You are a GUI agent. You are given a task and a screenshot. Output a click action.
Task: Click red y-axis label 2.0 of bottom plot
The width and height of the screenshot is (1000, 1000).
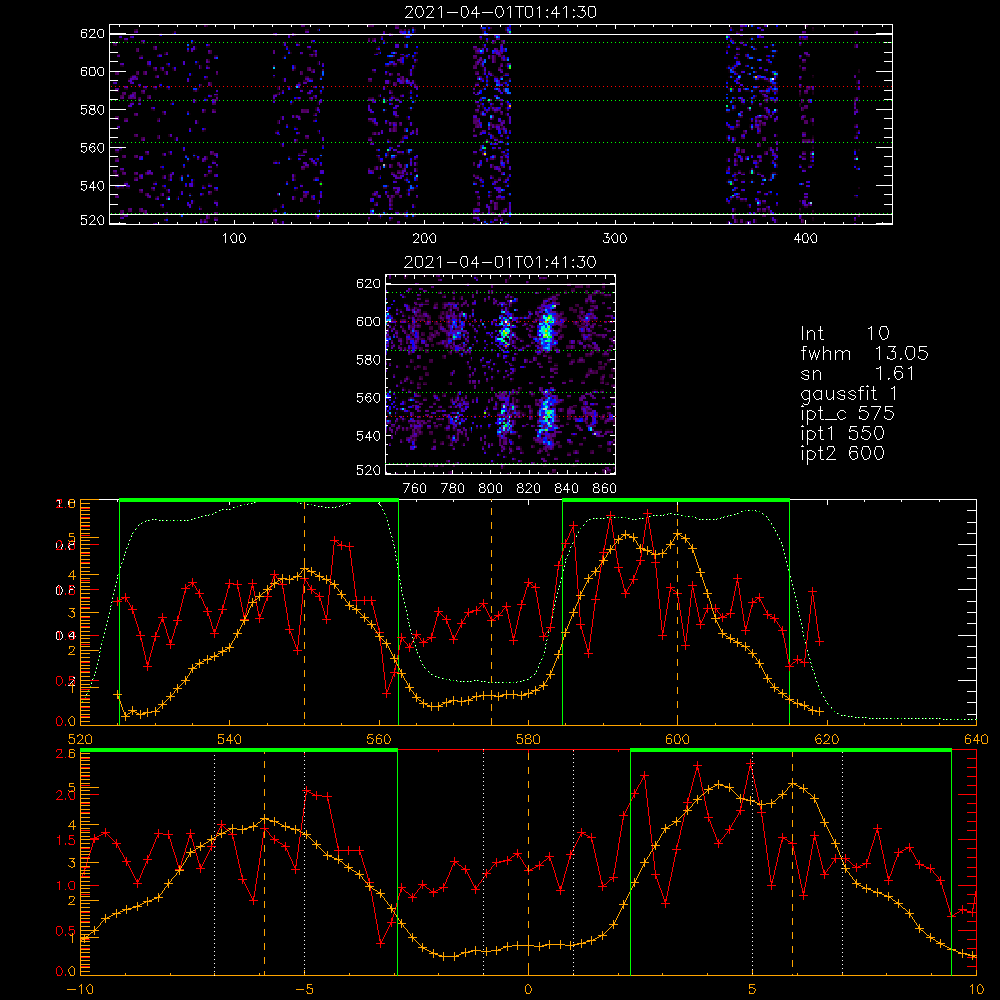[x=66, y=795]
